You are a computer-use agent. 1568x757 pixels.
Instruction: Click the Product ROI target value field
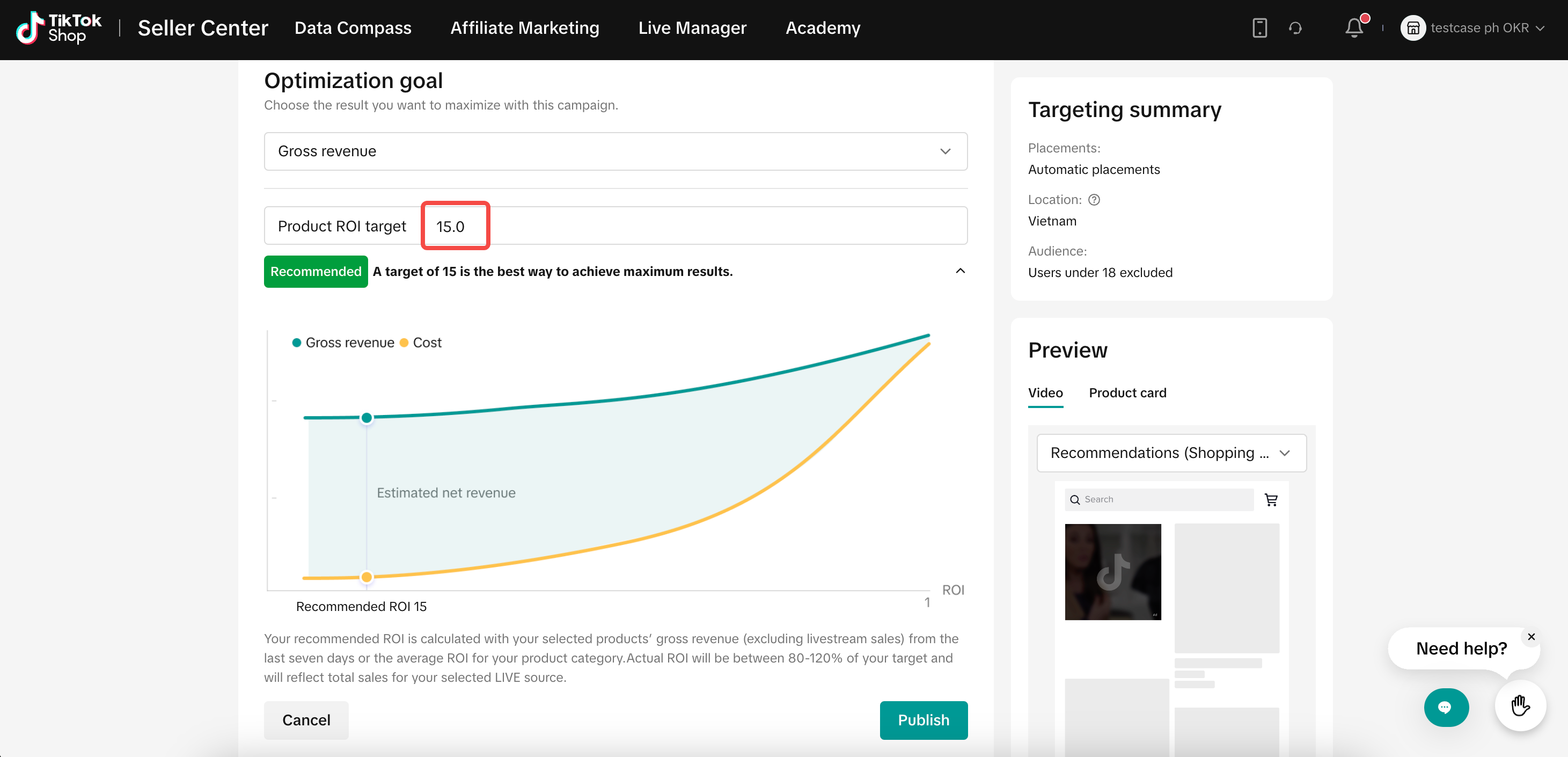455,226
